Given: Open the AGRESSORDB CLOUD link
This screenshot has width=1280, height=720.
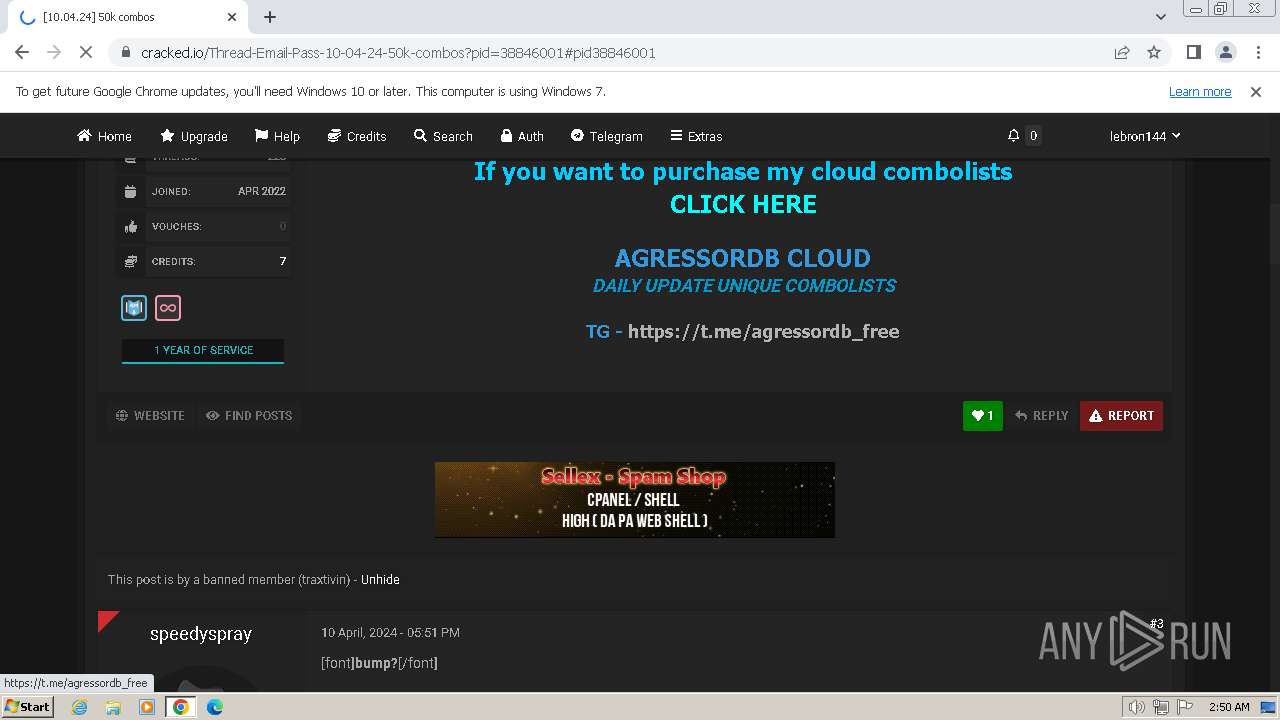Looking at the screenshot, I should (x=743, y=258).
